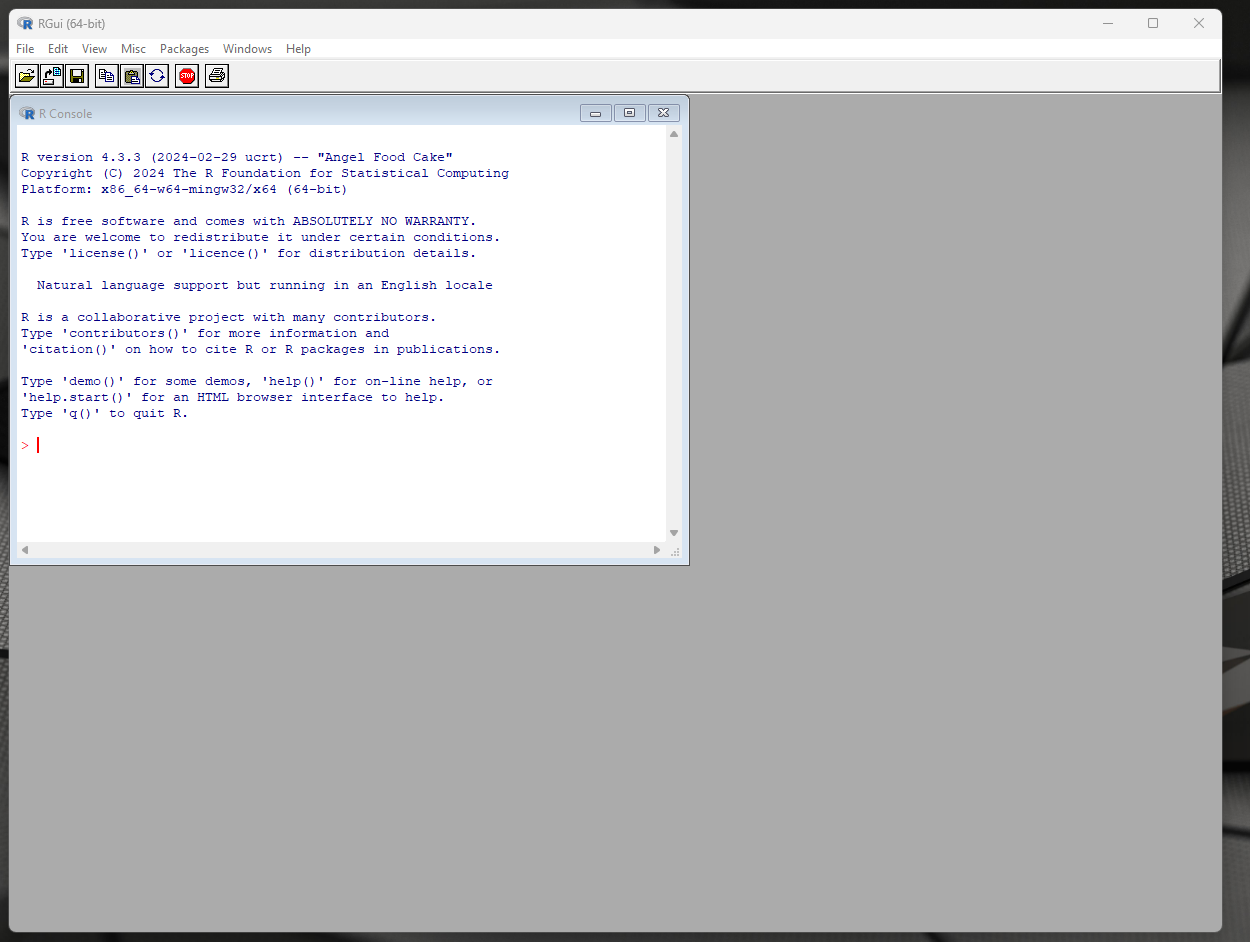This screenshot has height=942, width=1250.
Task: Maximize the R Console window
Action: (x=629, y=112)
